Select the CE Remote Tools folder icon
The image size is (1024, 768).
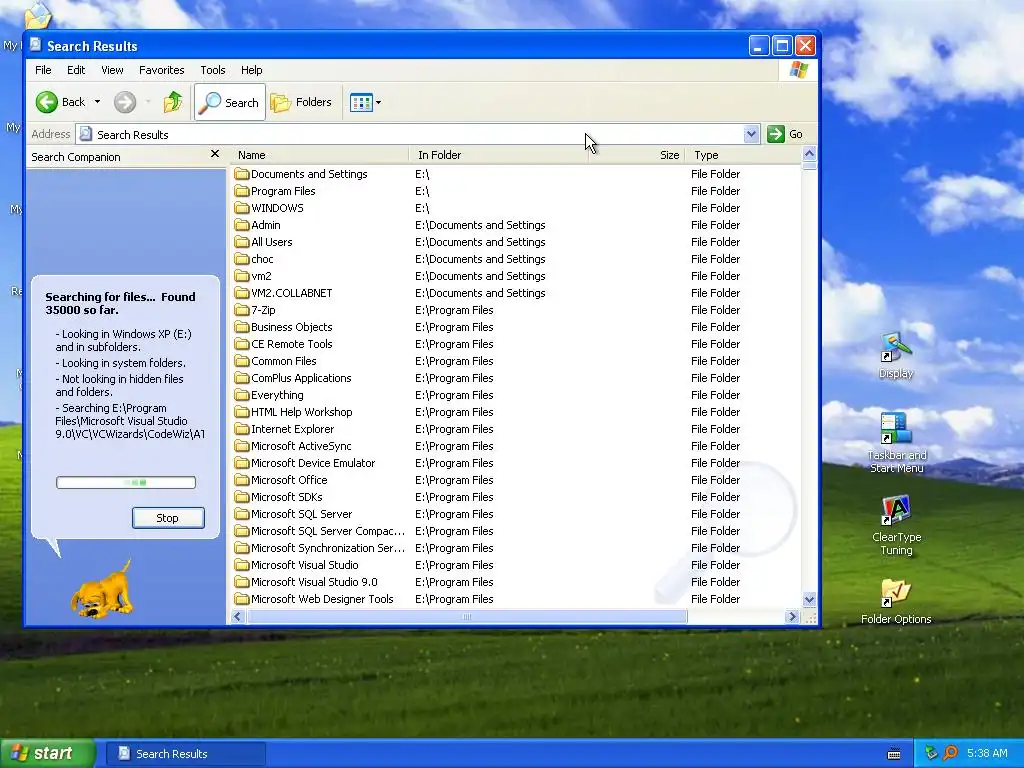242,344
